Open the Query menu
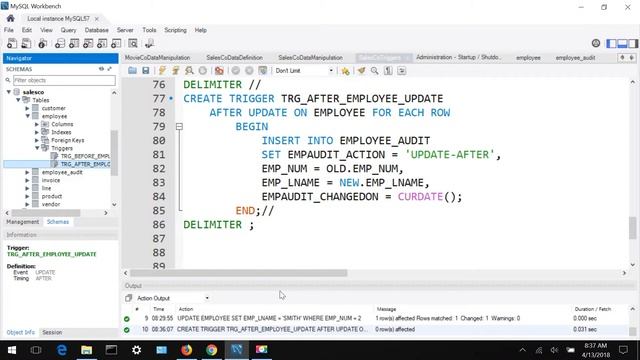The image size is (640, 360). (68, 30)
